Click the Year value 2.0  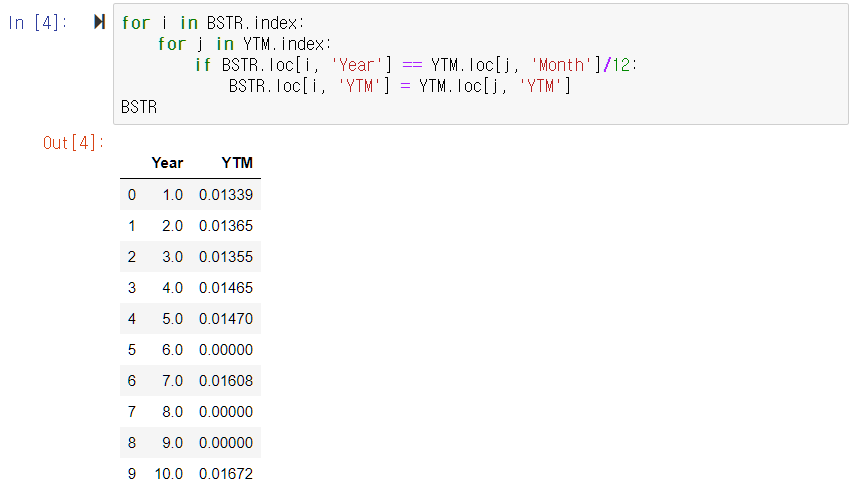(x=172, y=226)
